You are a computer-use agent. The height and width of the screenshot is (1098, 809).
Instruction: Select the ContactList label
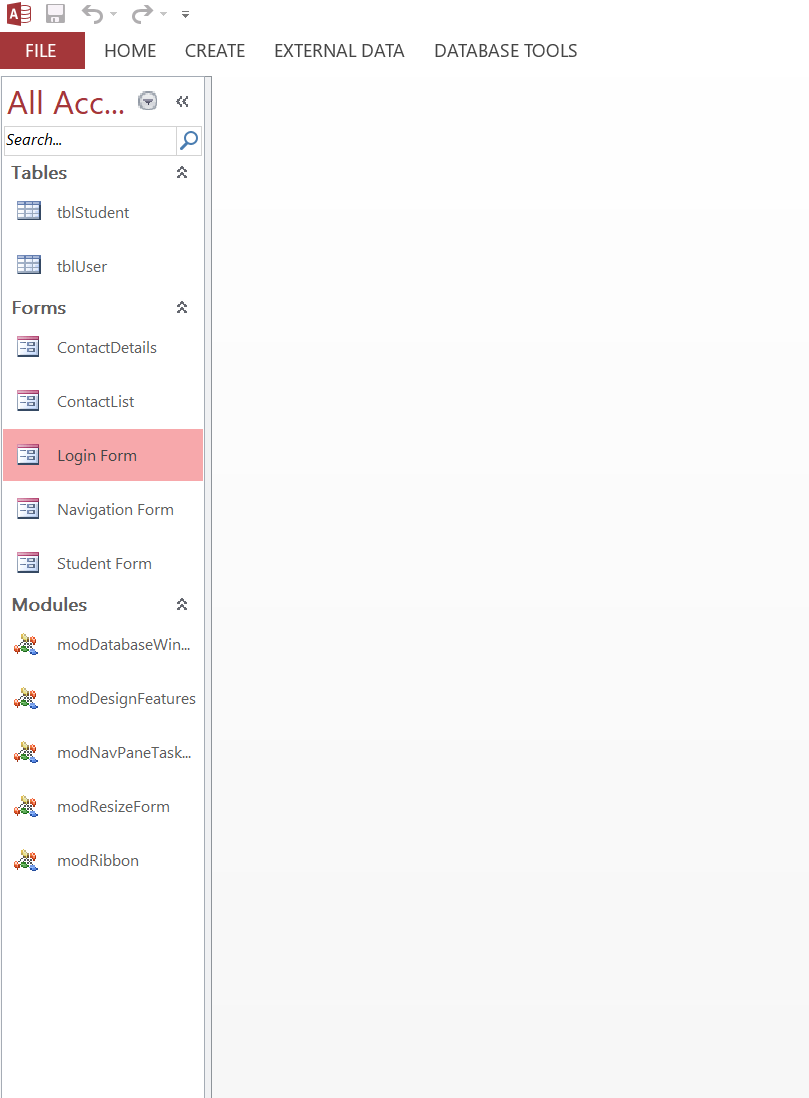95,401
